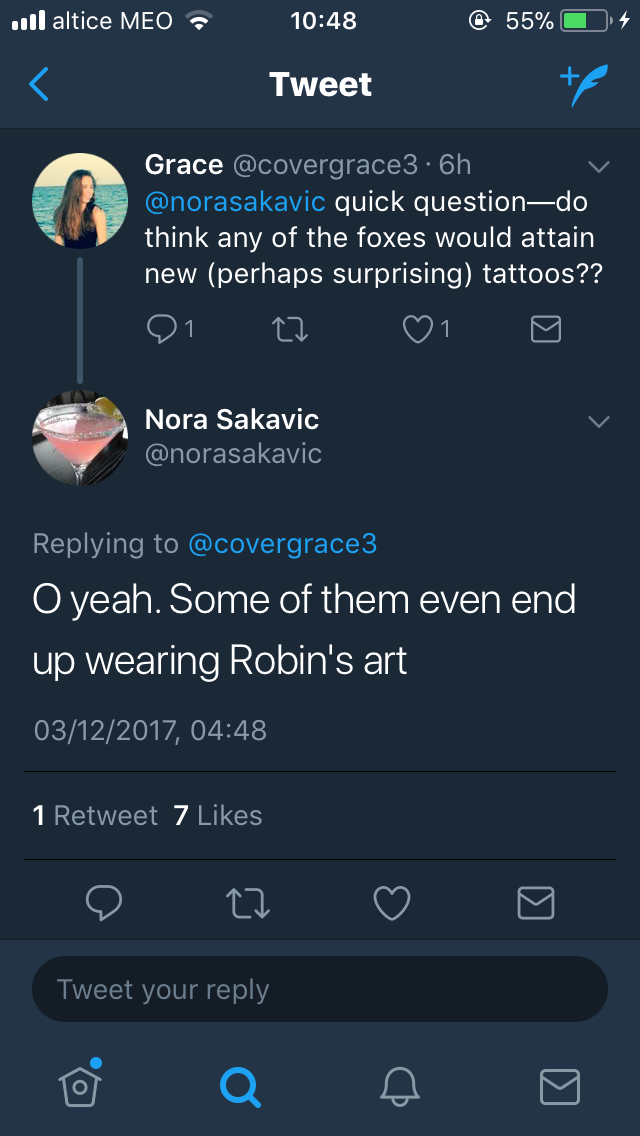The width and height of the screenshot is (640, 1136).
Task: Retweet Nora Sakavic's reply
Action: pyautogui.click(x=249, y=903)
